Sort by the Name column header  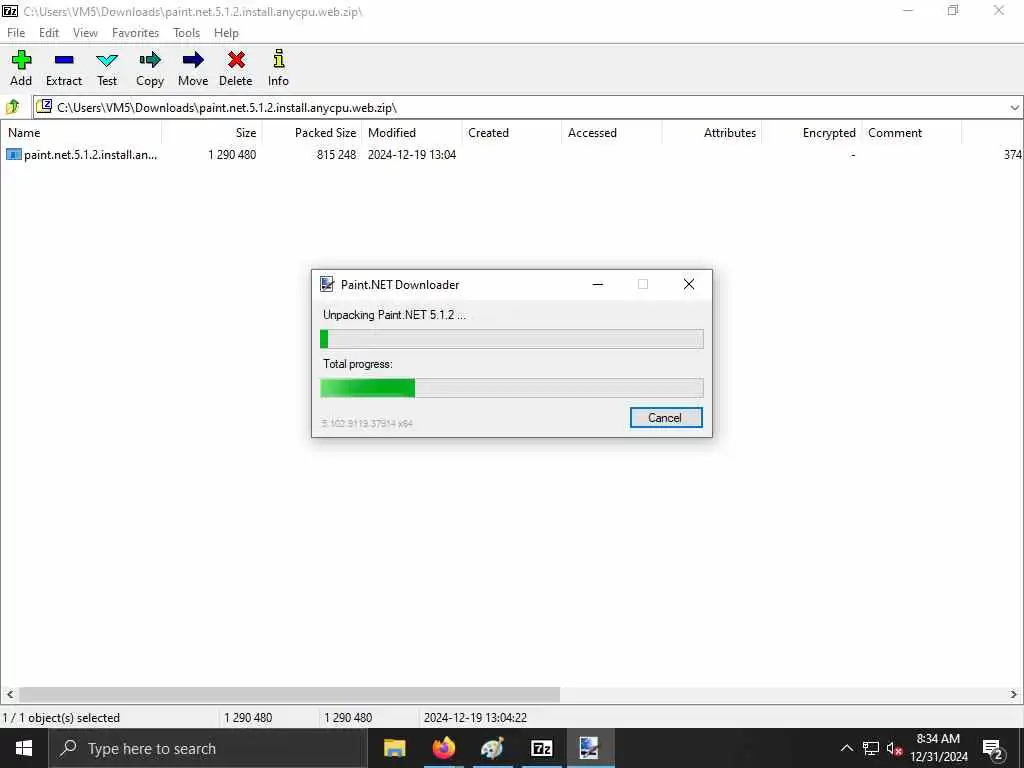[81, 133]
